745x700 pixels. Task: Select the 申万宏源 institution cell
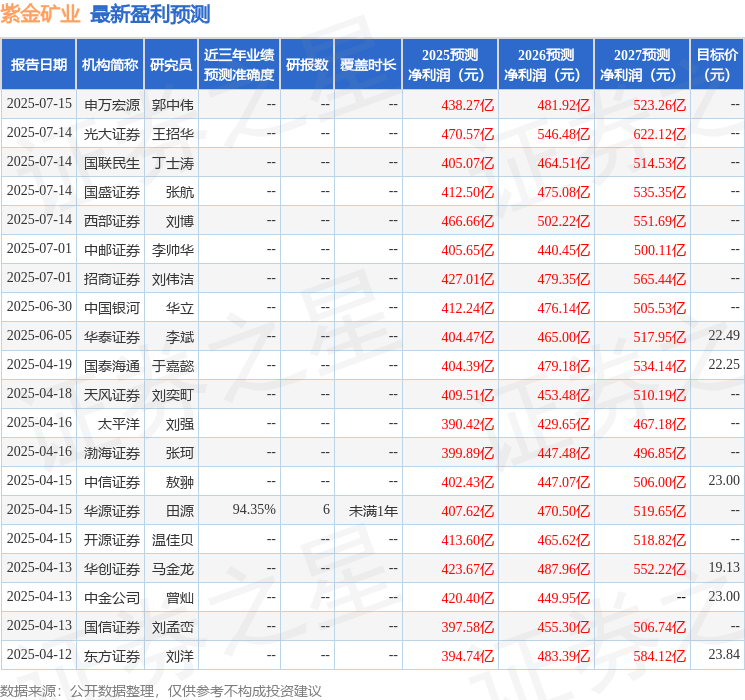click(x=112, y=105)
